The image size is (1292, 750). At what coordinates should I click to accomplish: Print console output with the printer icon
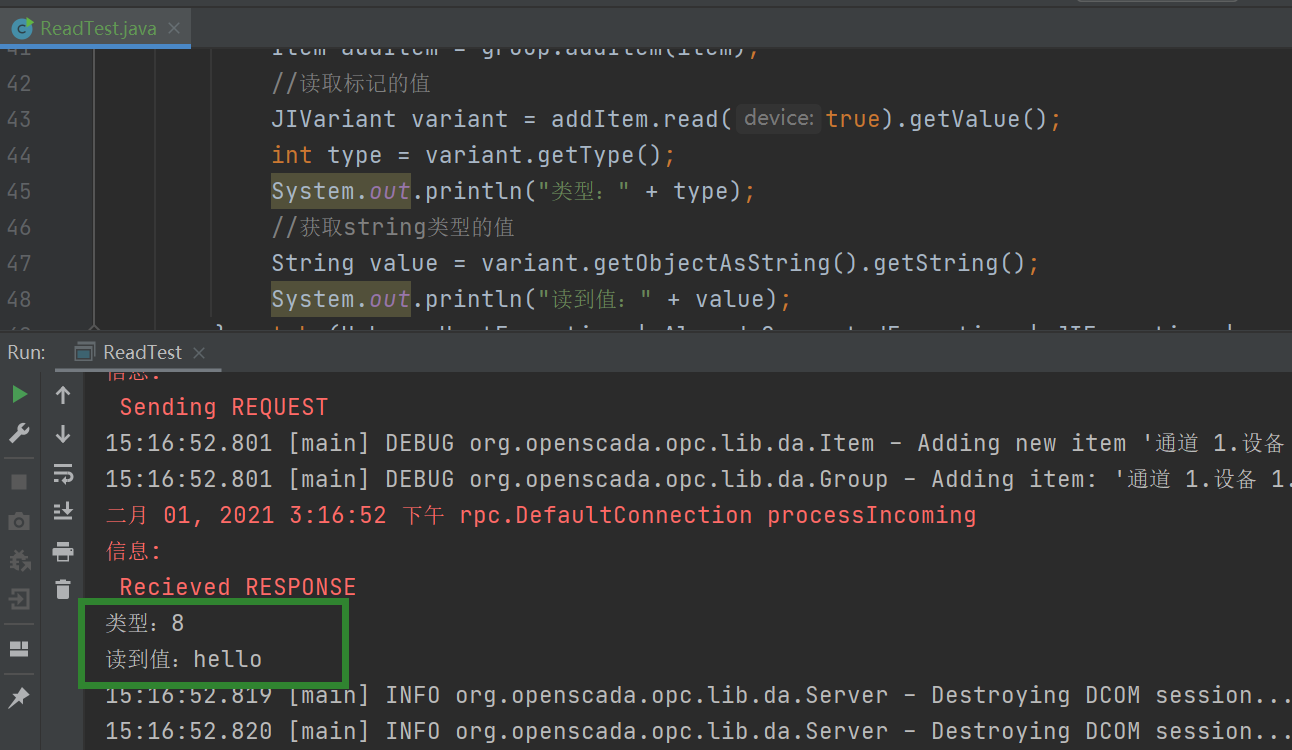coord(63,551)
